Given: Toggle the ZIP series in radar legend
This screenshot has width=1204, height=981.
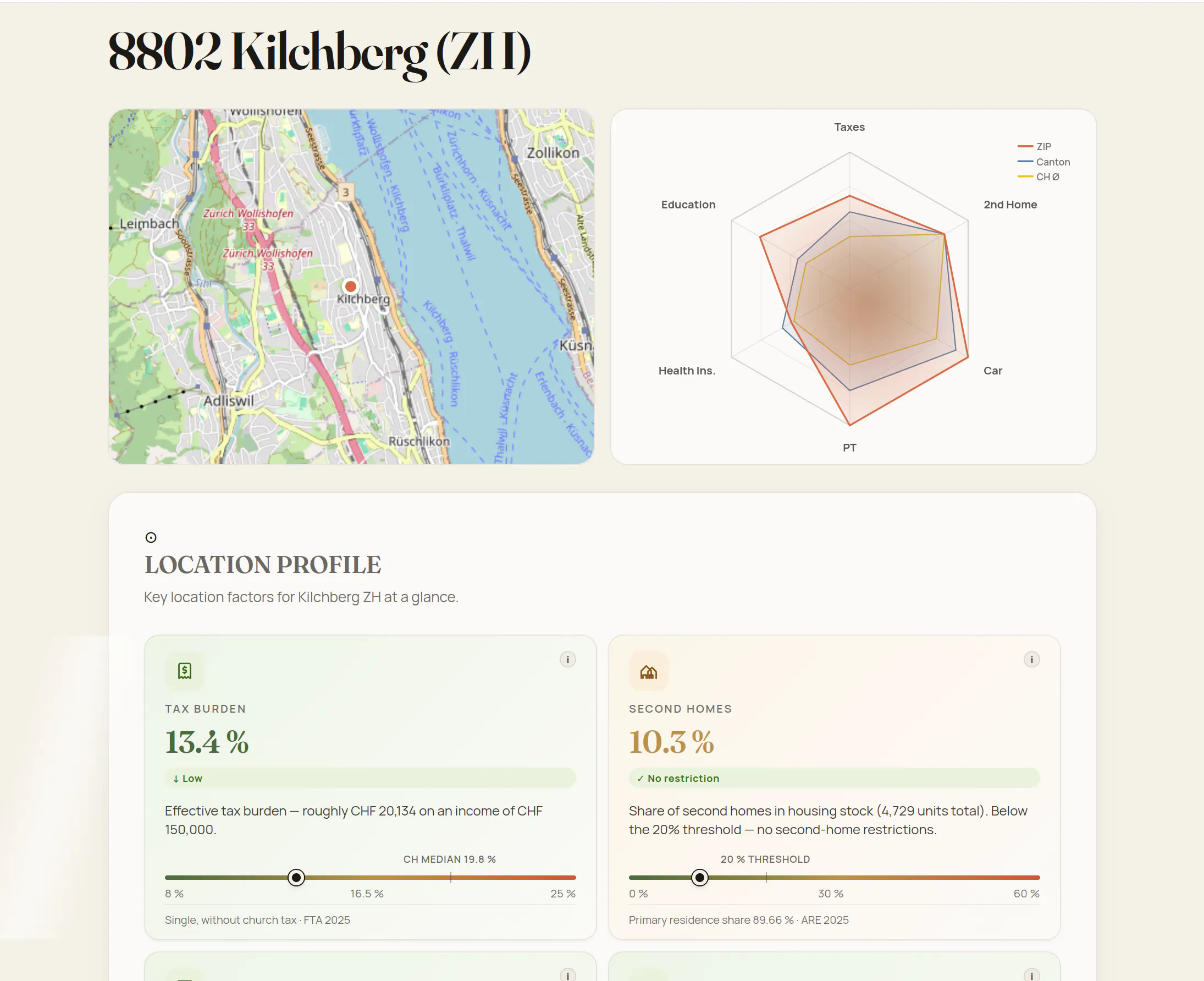Looking at the screenshot, I should (x=1035, y=146).
